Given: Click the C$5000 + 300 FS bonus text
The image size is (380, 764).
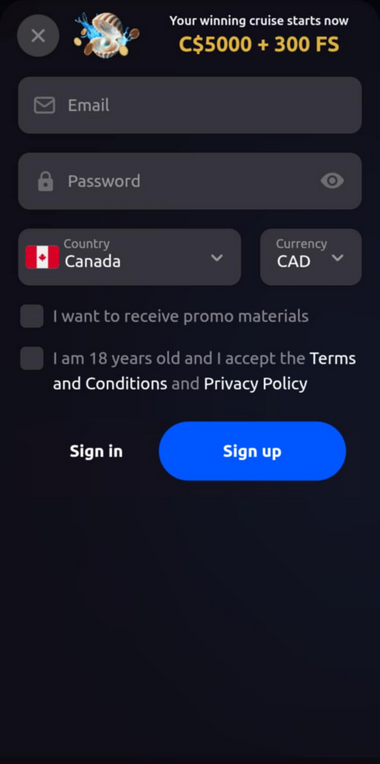Looking at the screenshot, I should pos(259,44).
